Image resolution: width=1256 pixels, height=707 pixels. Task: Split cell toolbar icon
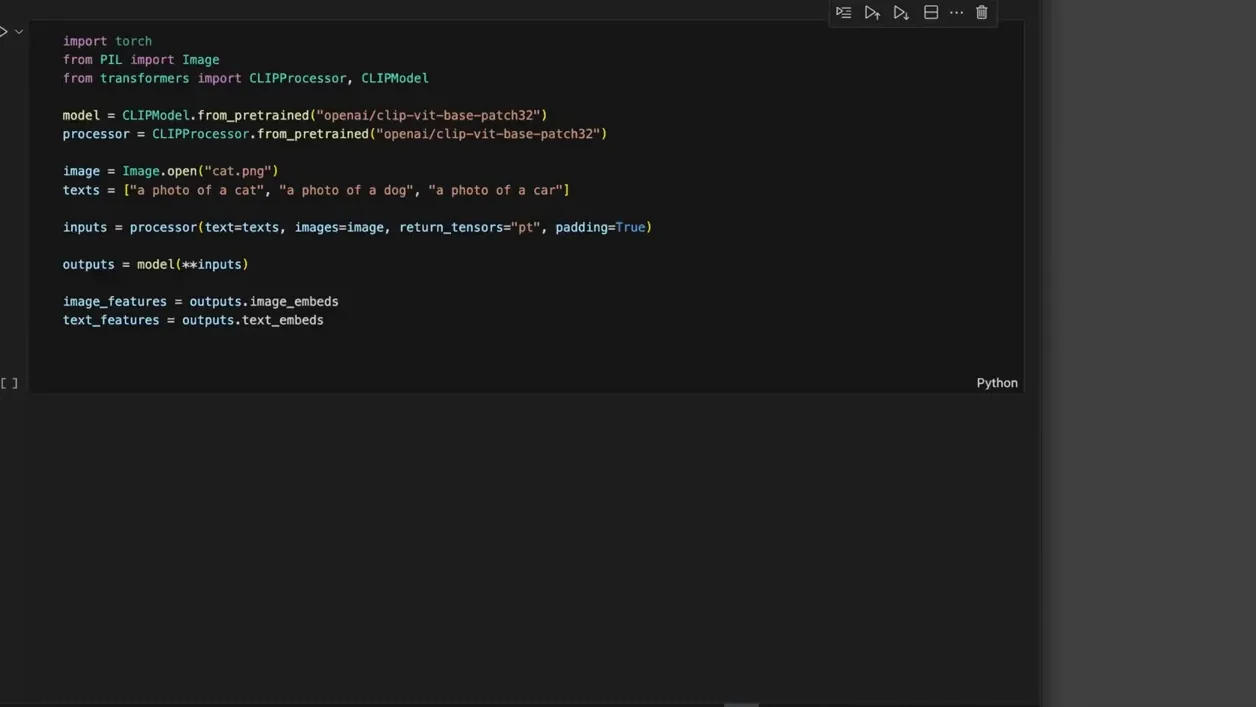click(931, 13)
